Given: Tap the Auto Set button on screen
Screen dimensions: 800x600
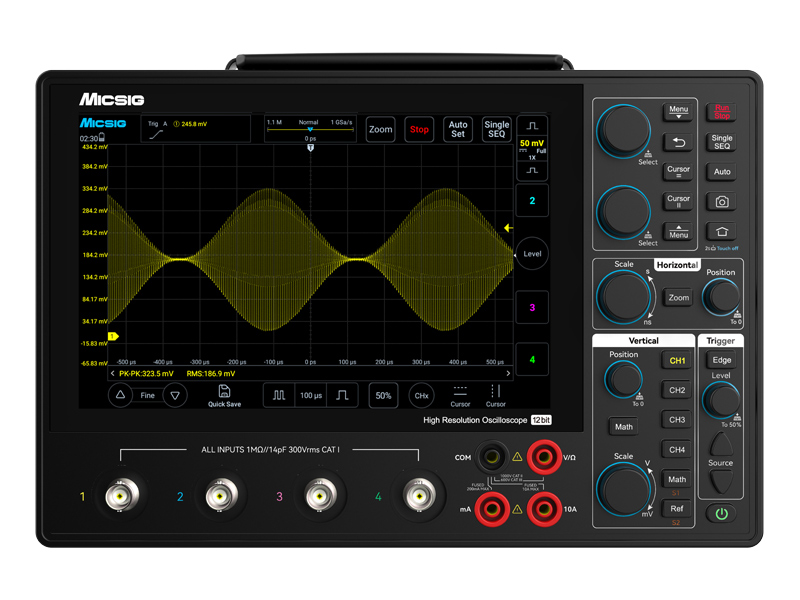Looking at the screenshot, I should (x=458, y=130).
